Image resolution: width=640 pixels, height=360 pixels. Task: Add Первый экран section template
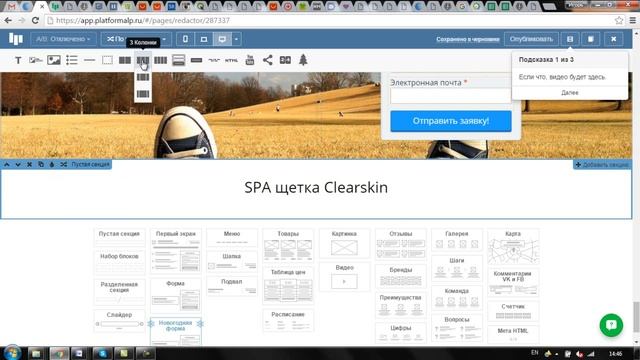pos(176,251)
